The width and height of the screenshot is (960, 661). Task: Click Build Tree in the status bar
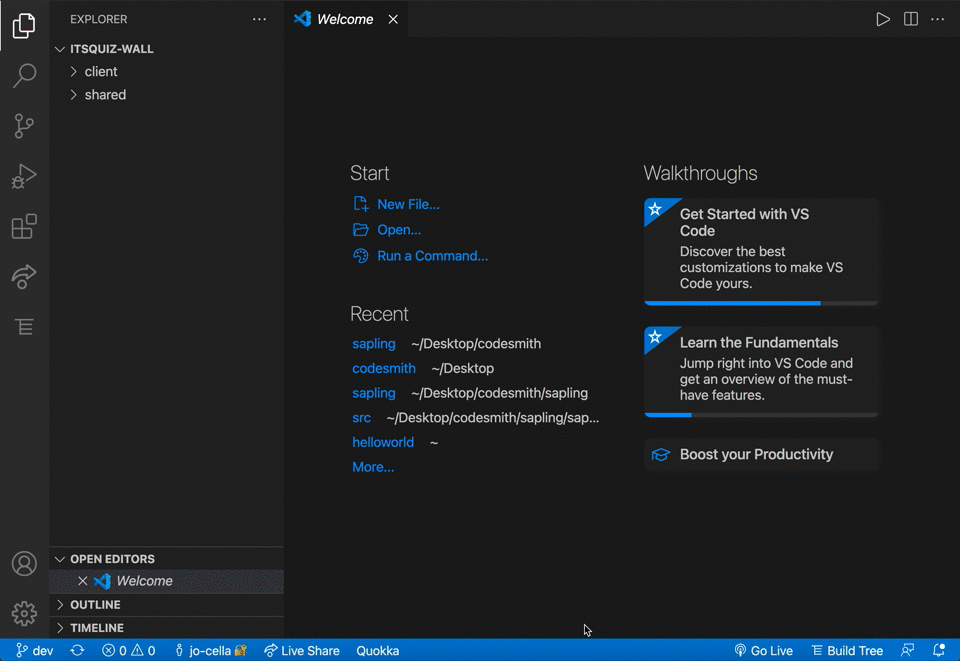(x=847, y=651)
